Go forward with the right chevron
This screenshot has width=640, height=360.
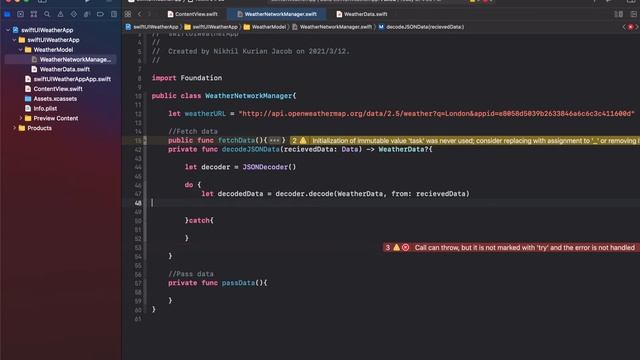[149, 14]
